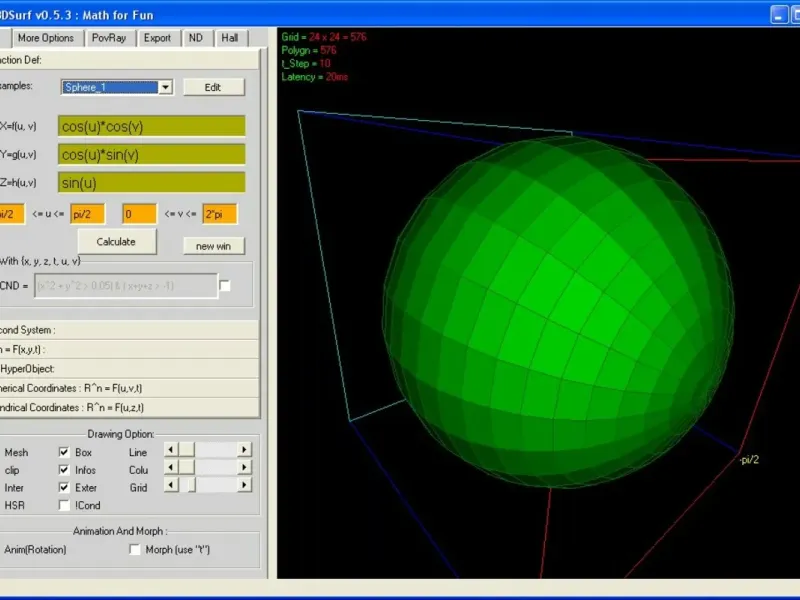Click the Colu slider thumb
800x600 pixels.
(187, 469)
